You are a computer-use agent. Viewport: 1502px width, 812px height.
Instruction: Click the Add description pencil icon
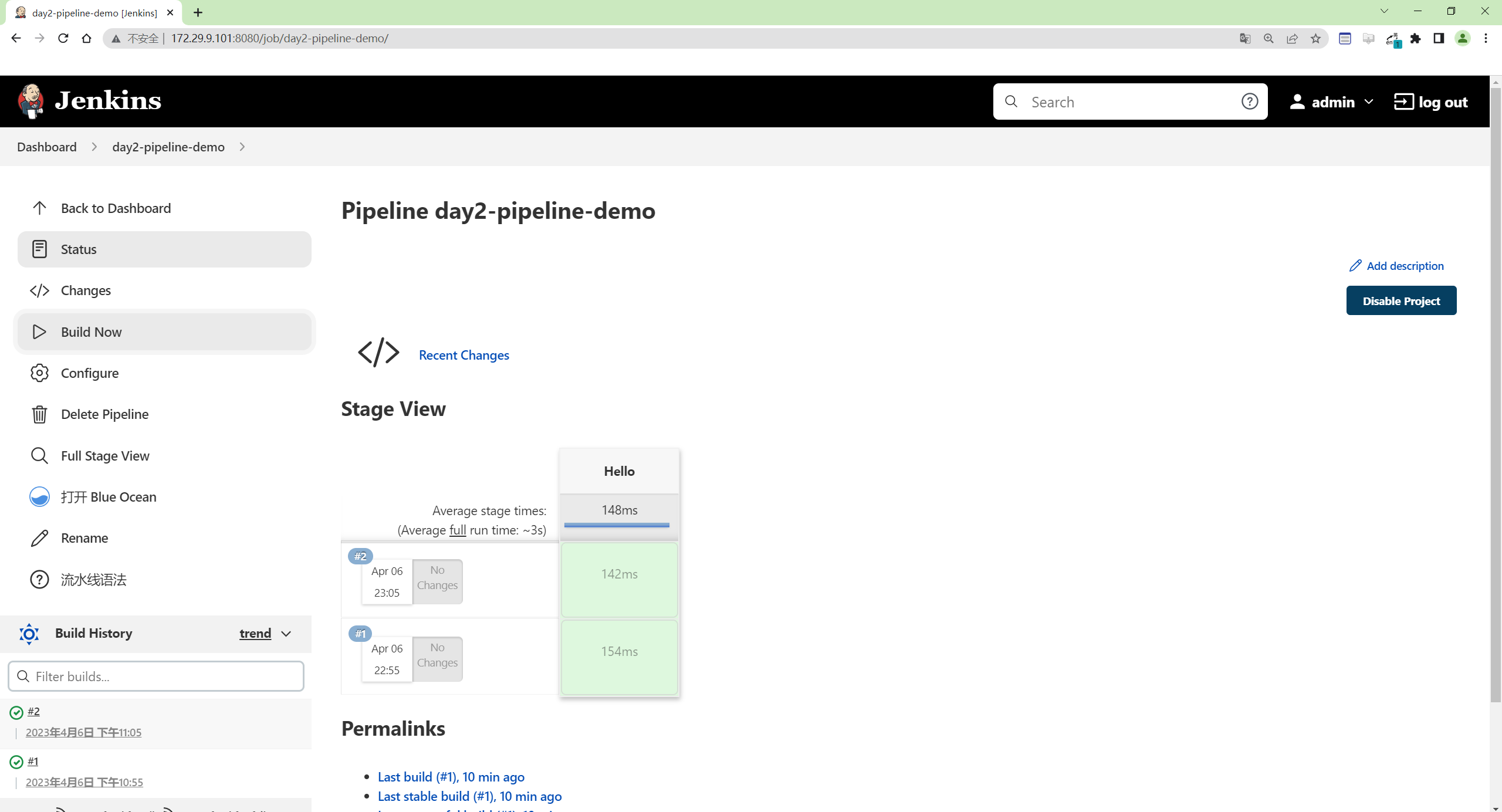1355,266
